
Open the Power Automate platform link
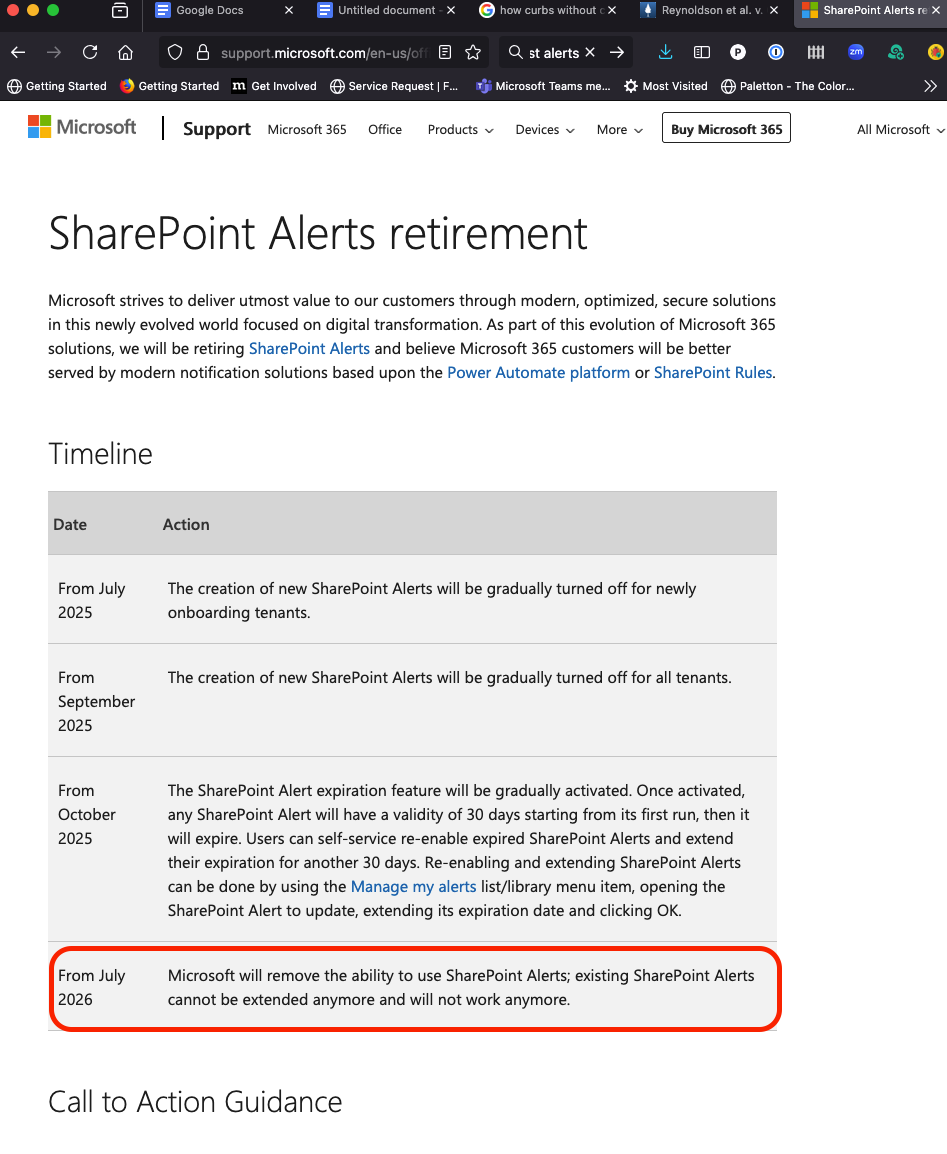[539, 372]
